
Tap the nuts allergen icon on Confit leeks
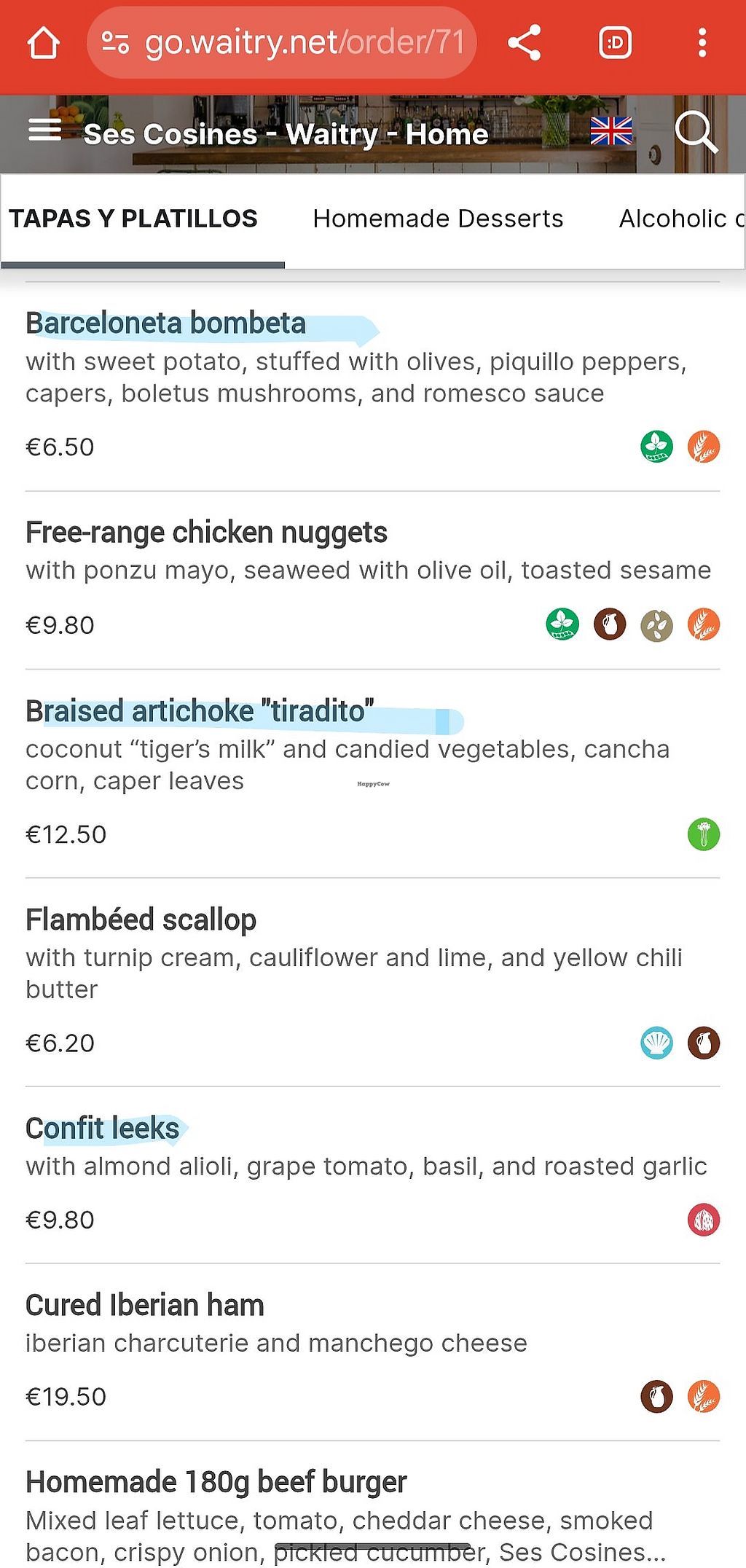point(703,1220)
